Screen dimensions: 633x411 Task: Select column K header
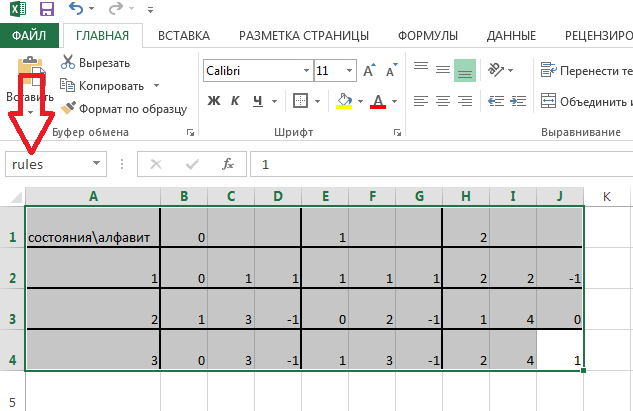[x=606, y=197]
